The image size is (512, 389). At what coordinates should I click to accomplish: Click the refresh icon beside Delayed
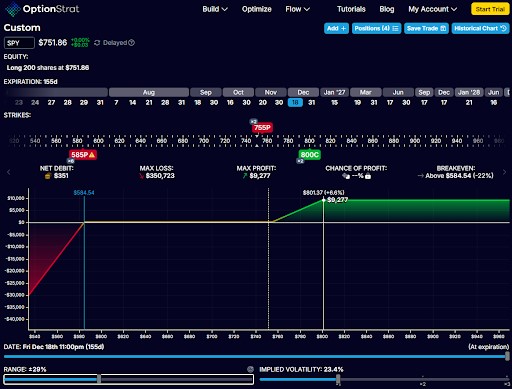click(x=97, y=43)
